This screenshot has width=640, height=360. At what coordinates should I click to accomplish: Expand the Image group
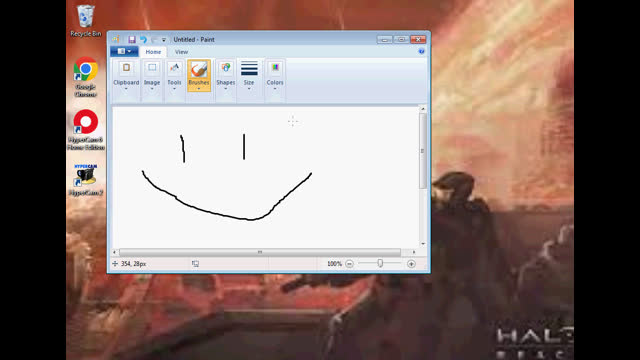point(152,80)
